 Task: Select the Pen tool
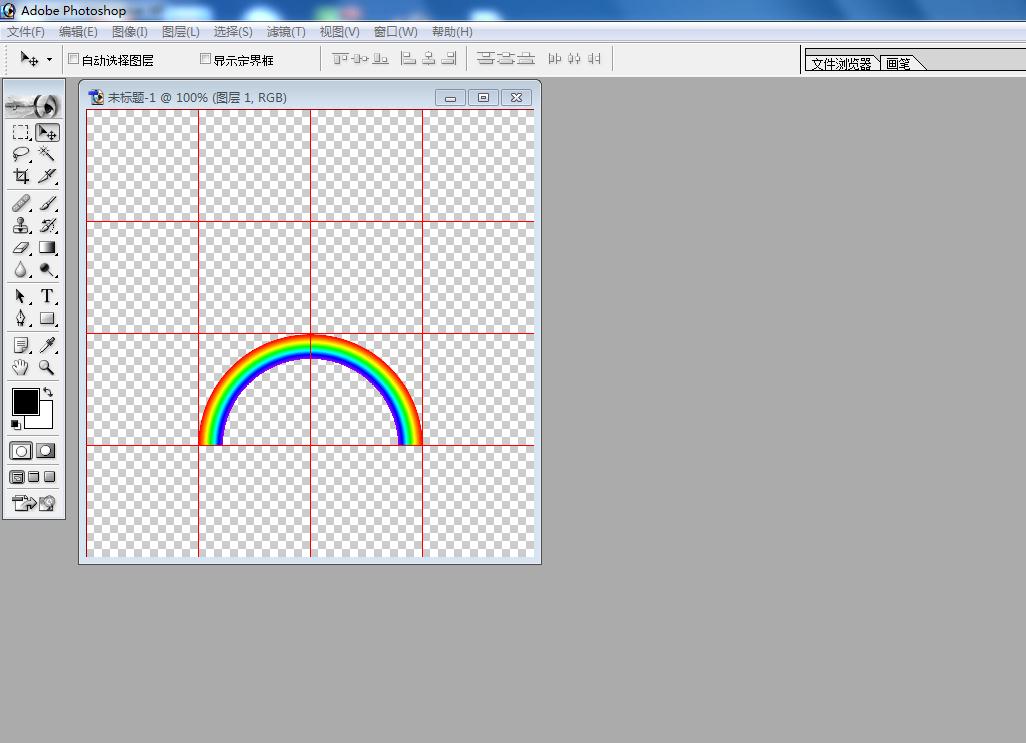pyautogui.click(x=21, y=319)
